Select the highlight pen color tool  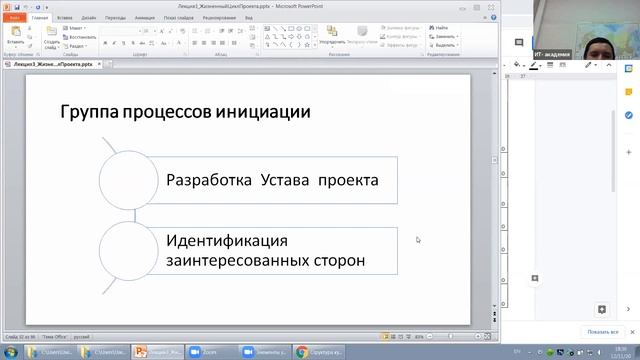click(533, 65)
